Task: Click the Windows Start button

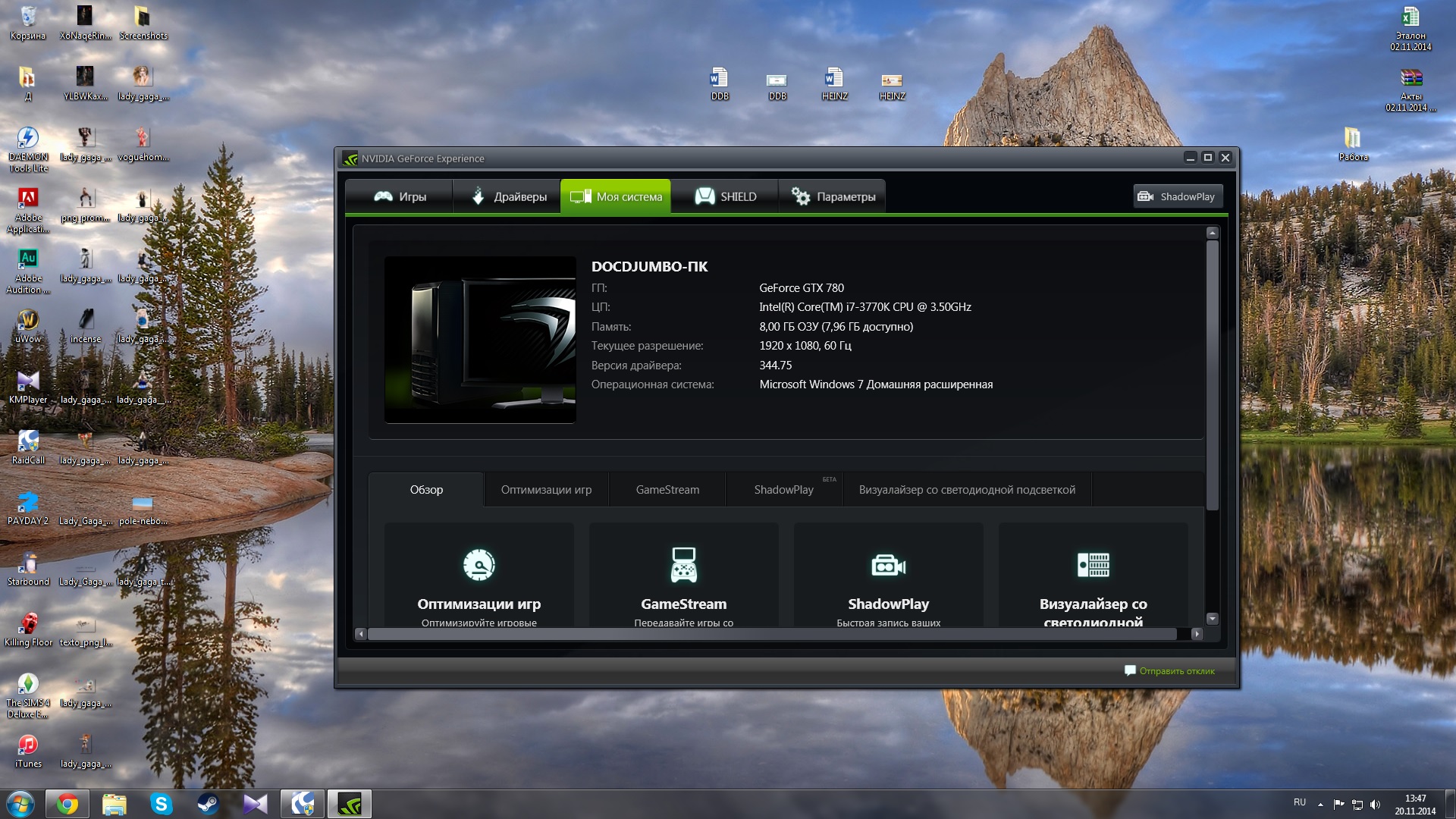Action: click(x=20, y=804)
